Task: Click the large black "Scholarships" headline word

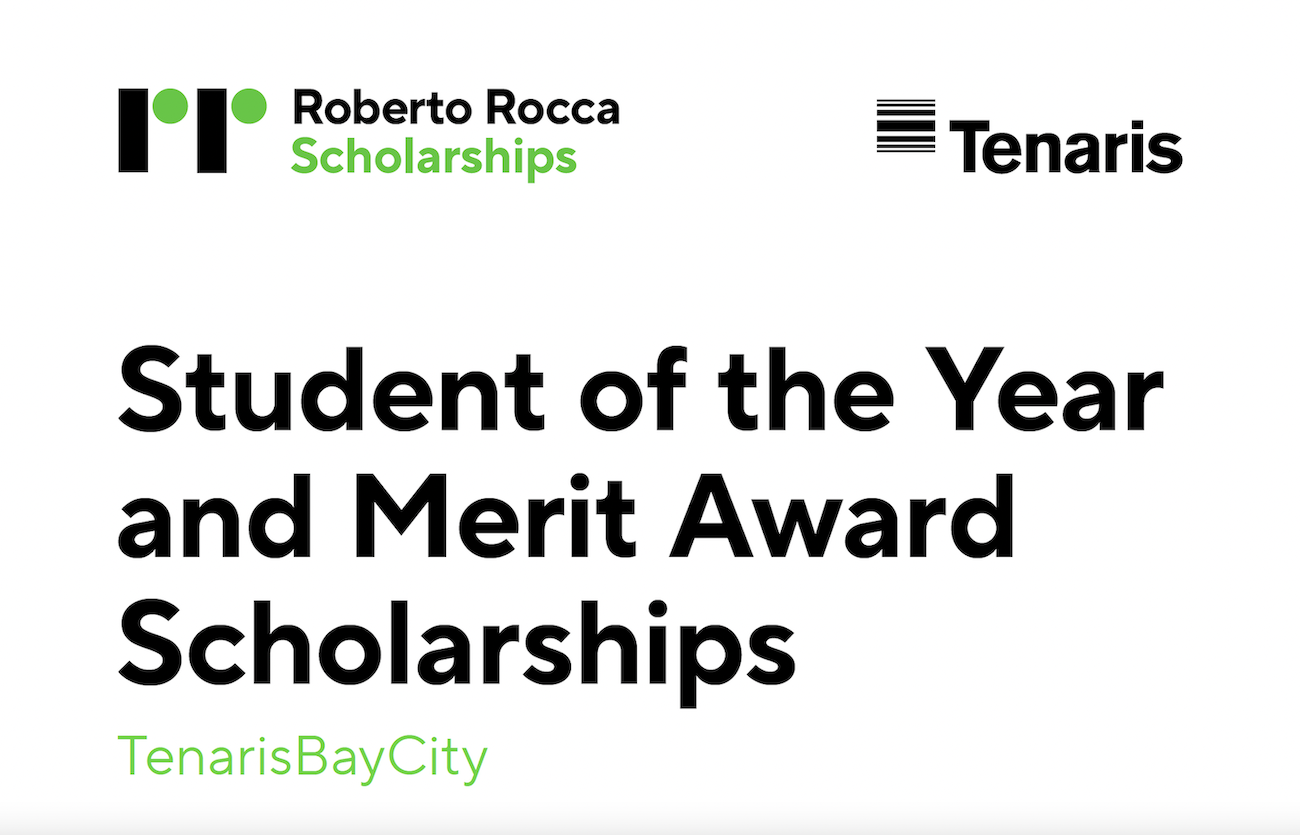Action: (457, 652)
